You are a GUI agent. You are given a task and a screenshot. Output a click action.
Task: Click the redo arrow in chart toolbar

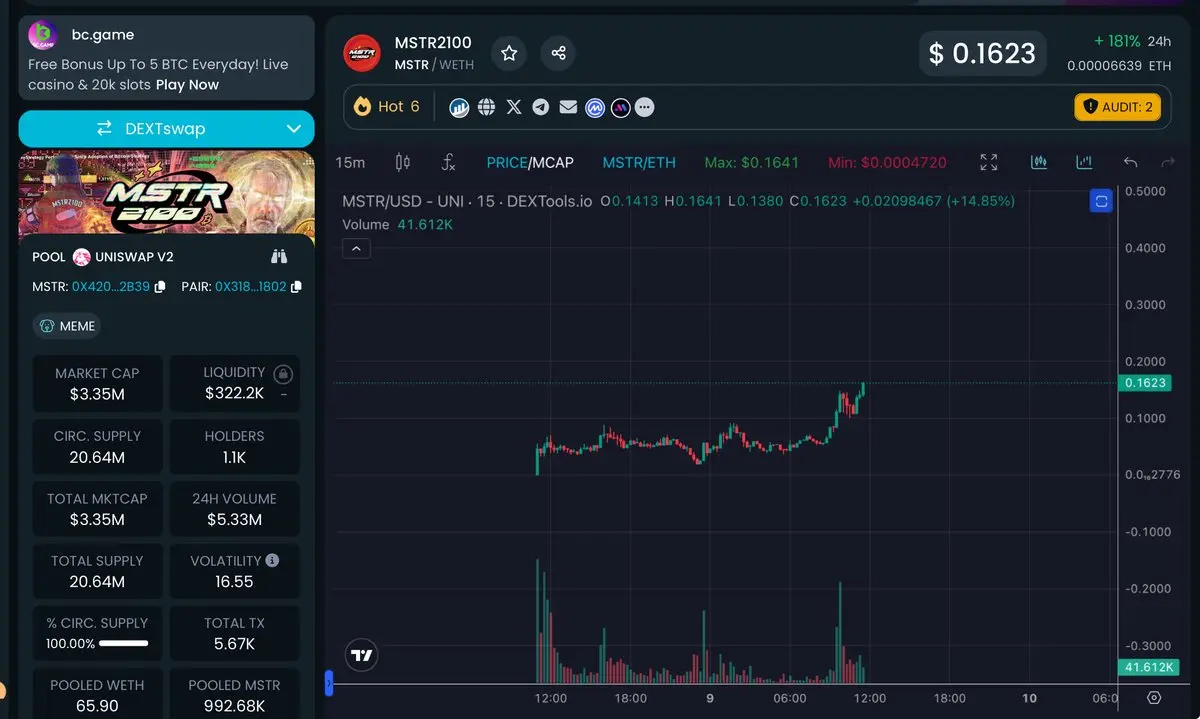[x=1168, y=162]
